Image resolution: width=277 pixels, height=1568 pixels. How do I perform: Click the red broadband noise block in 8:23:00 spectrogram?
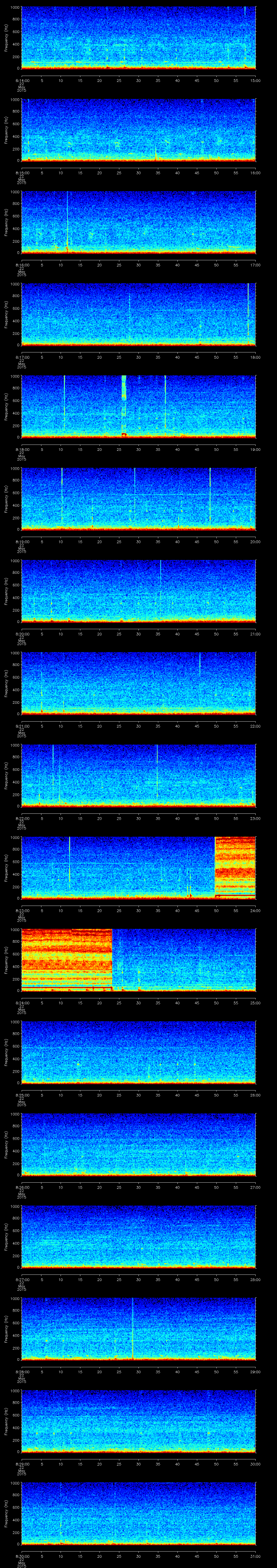[x=235, y=868]
